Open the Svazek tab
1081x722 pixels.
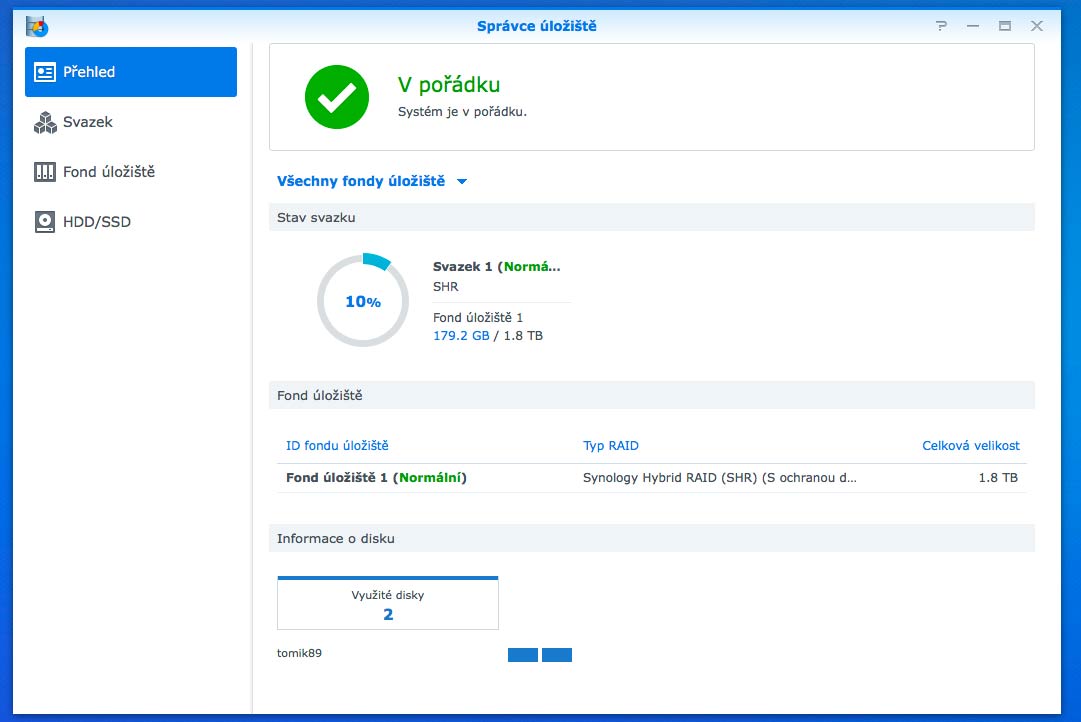(88, 122)
